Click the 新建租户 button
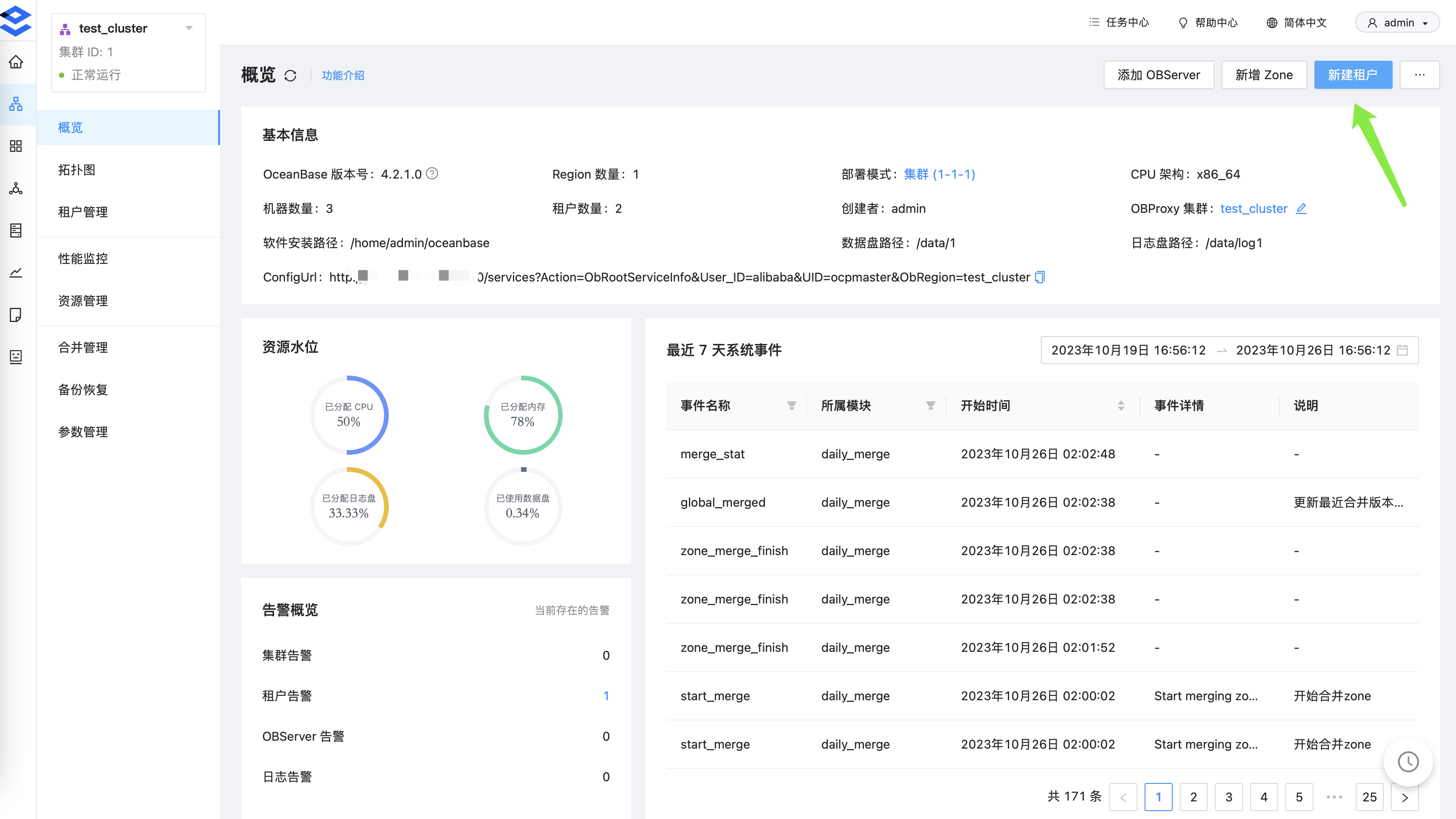 1353,75
